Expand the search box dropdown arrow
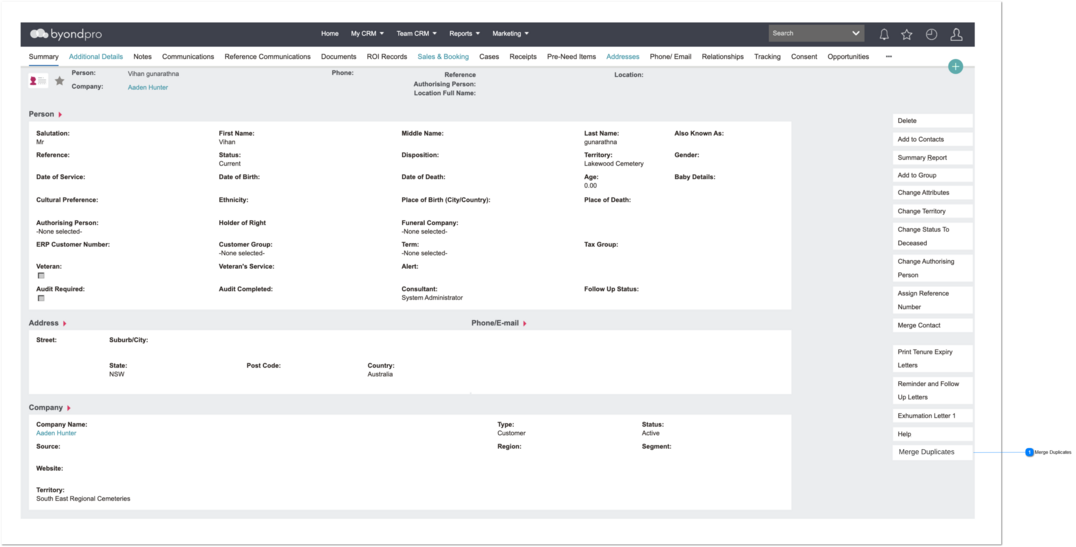Viewport: 1076px width, 547px height. click(856, 33)
